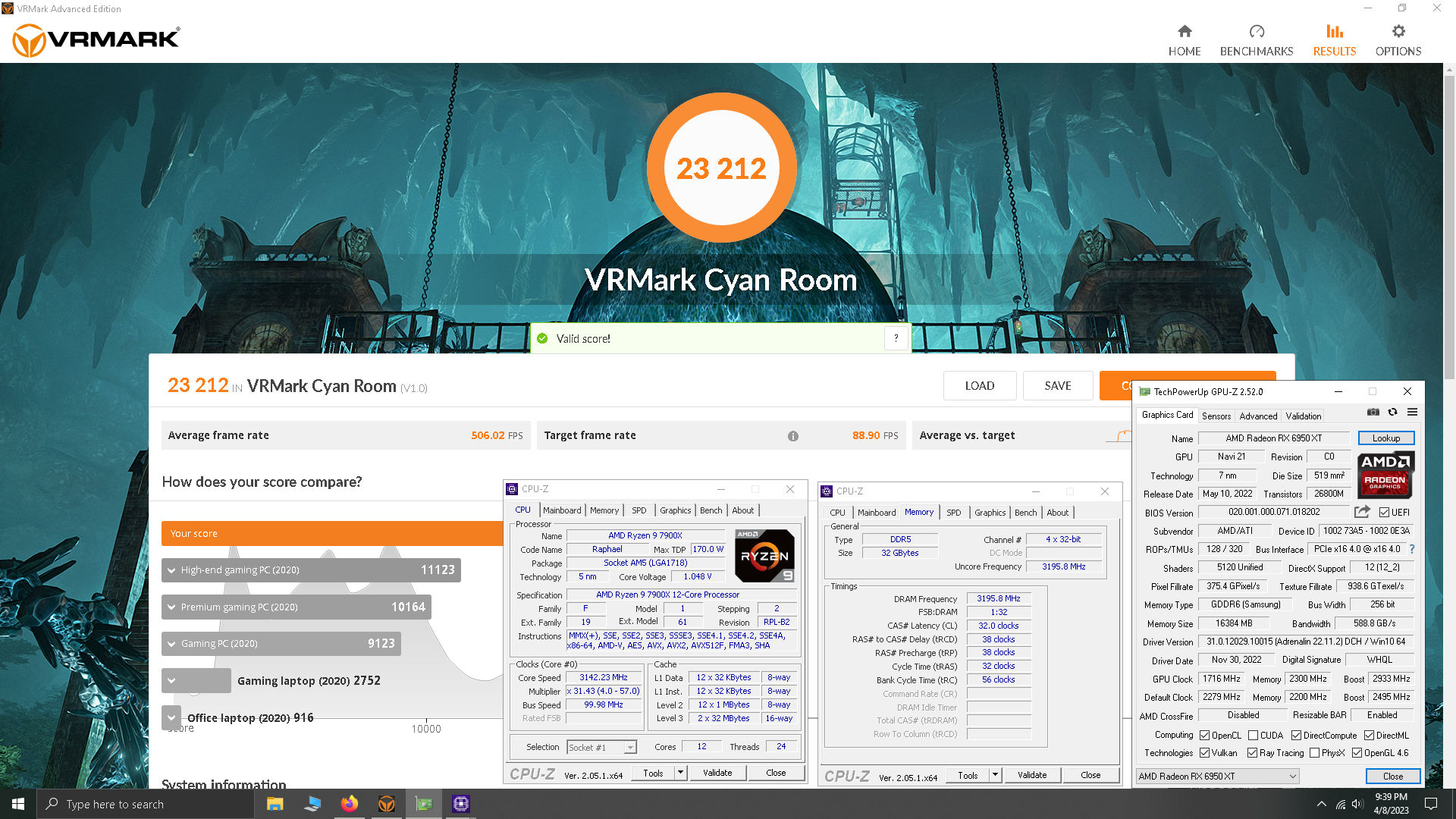Click the CPU-Z taskbar icon
This screenshot has height=819, width=1456.
tap(461, 804)
